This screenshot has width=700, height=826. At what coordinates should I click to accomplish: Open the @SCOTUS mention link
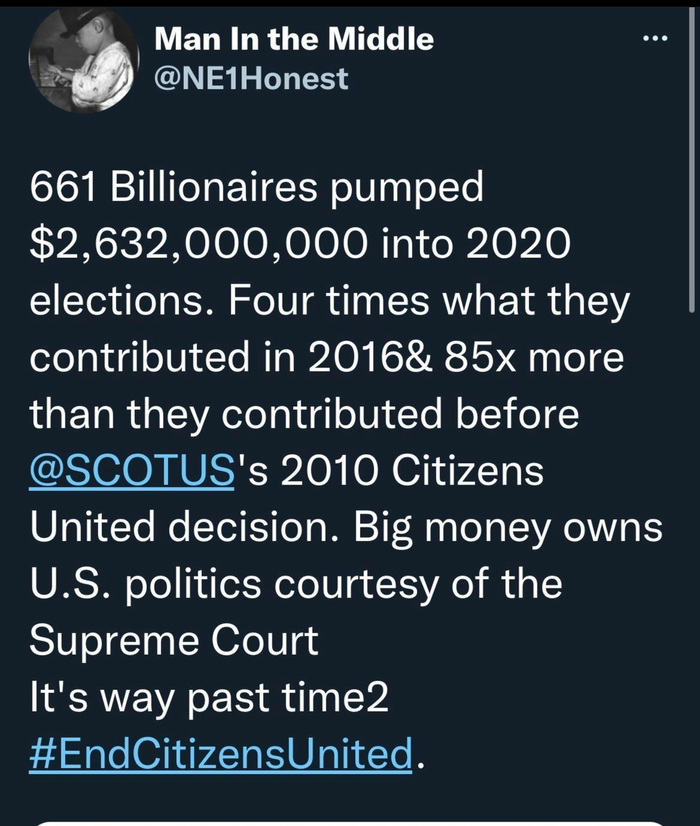point(131,470)
